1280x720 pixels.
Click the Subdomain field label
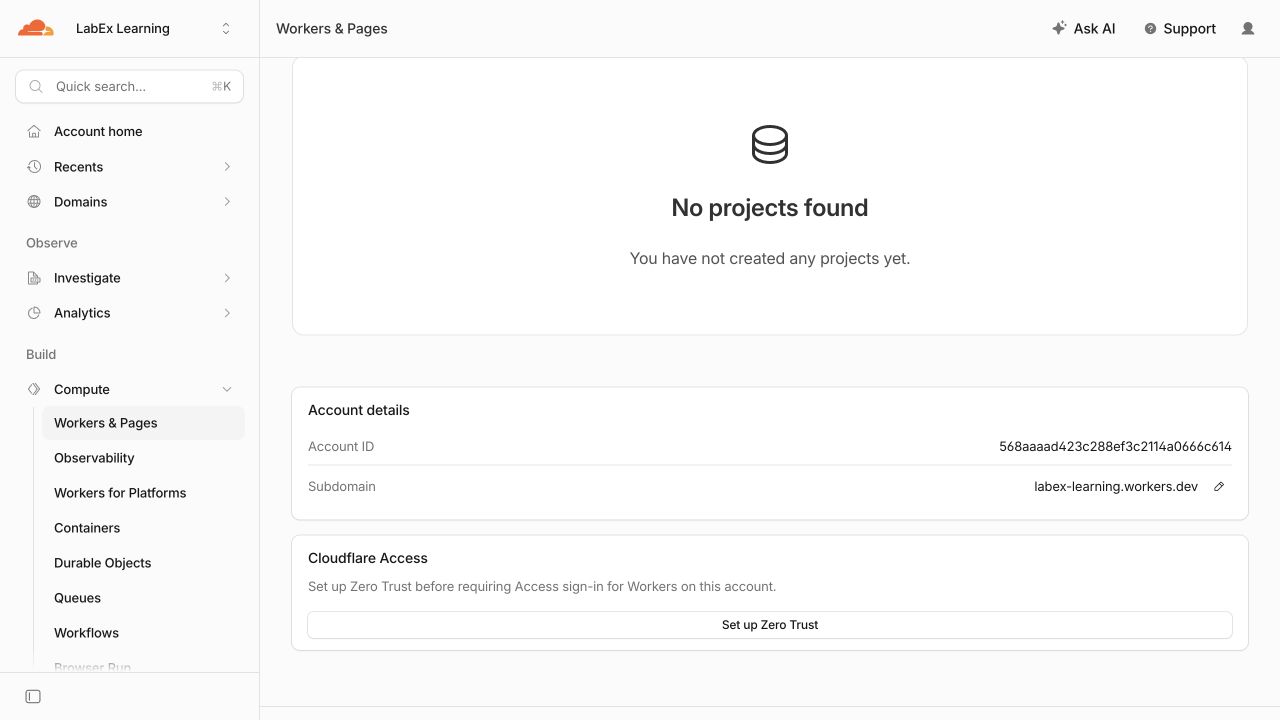[342, 487]
